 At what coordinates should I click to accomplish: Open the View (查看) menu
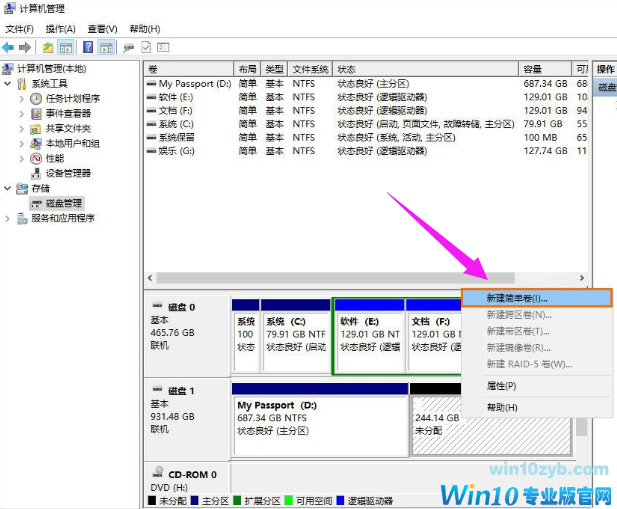[102, 29]
